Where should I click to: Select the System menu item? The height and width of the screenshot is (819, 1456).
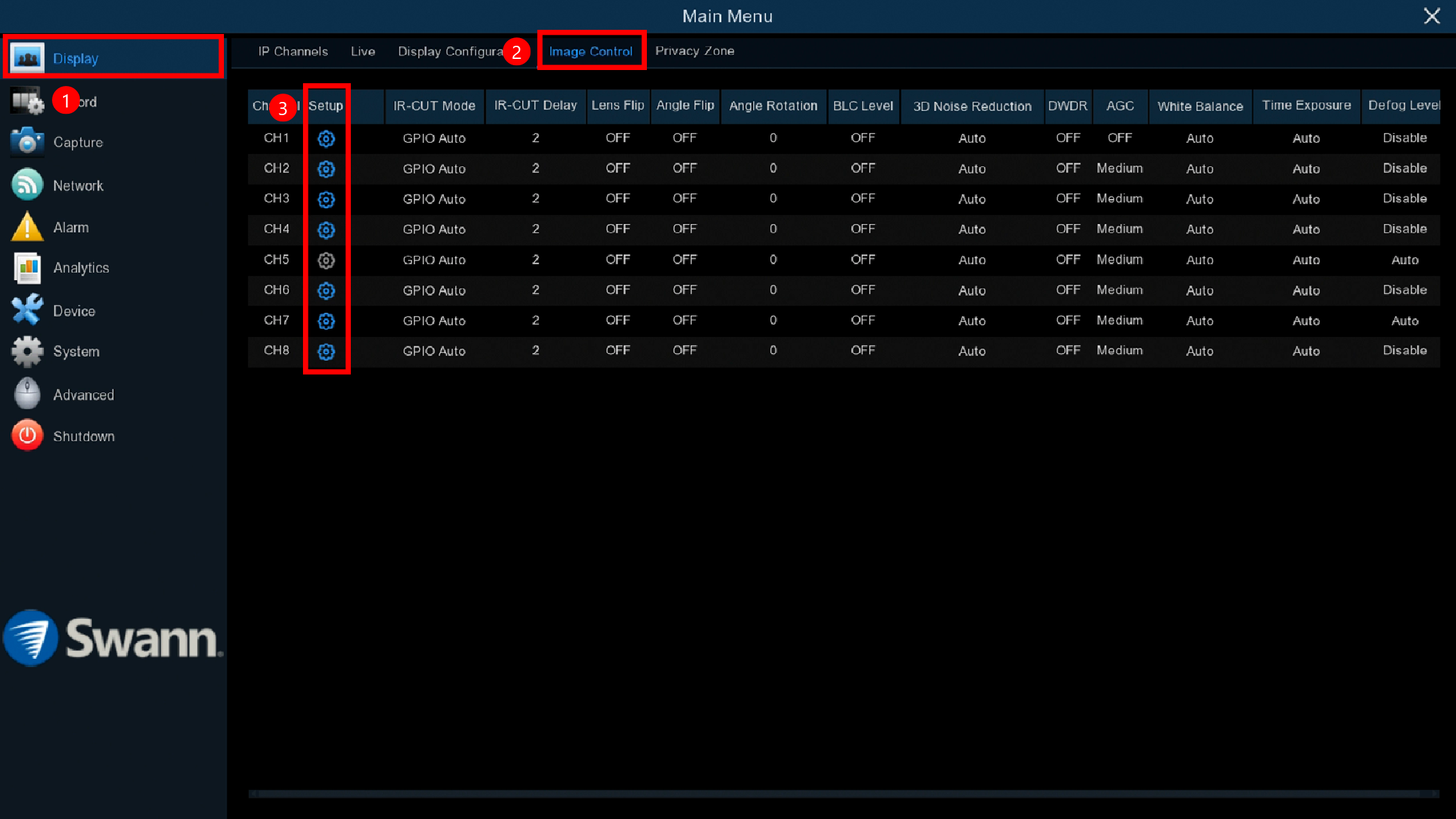(76, 352)
